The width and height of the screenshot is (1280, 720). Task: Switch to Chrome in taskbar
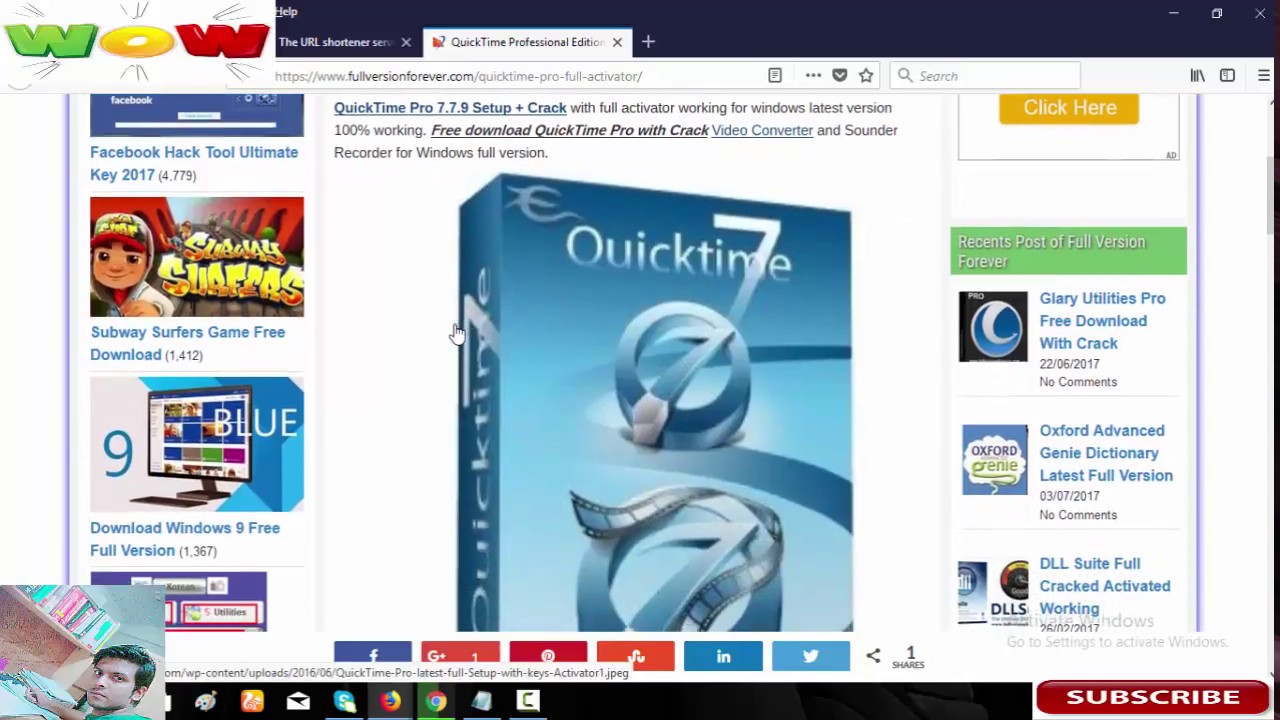tap(436, 702)
